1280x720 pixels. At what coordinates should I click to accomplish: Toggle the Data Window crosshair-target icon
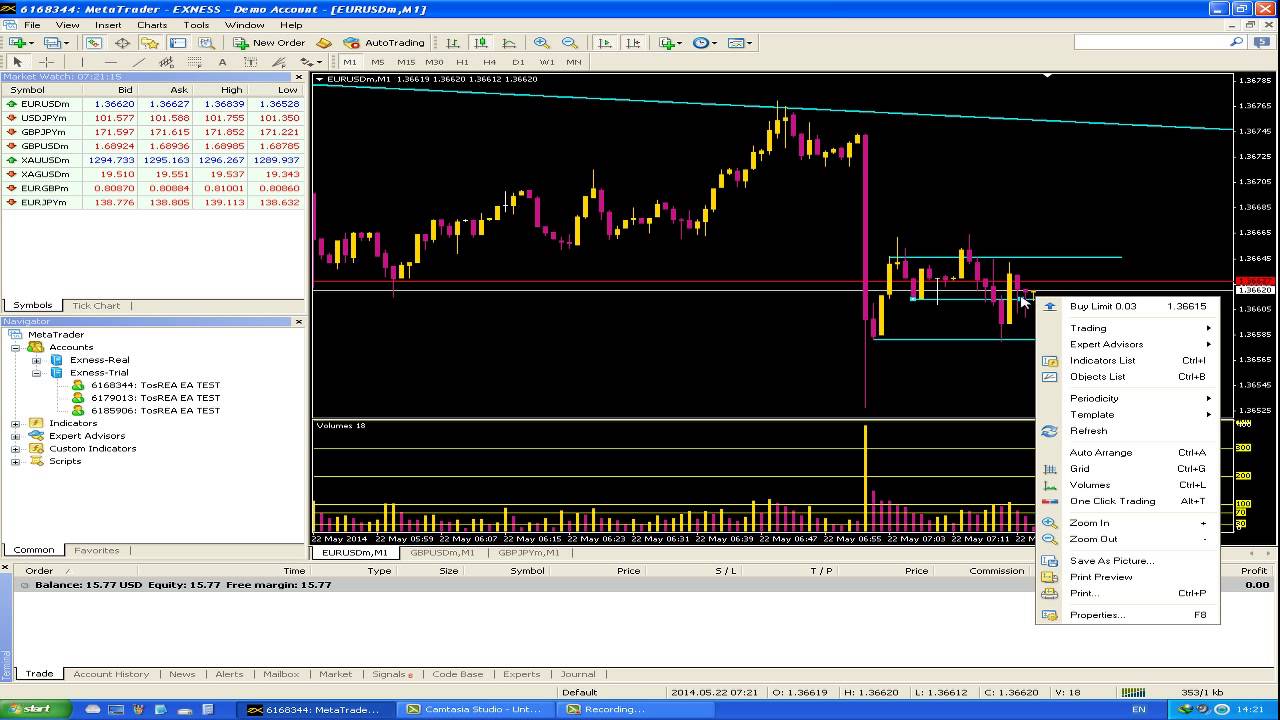point(122,43)
